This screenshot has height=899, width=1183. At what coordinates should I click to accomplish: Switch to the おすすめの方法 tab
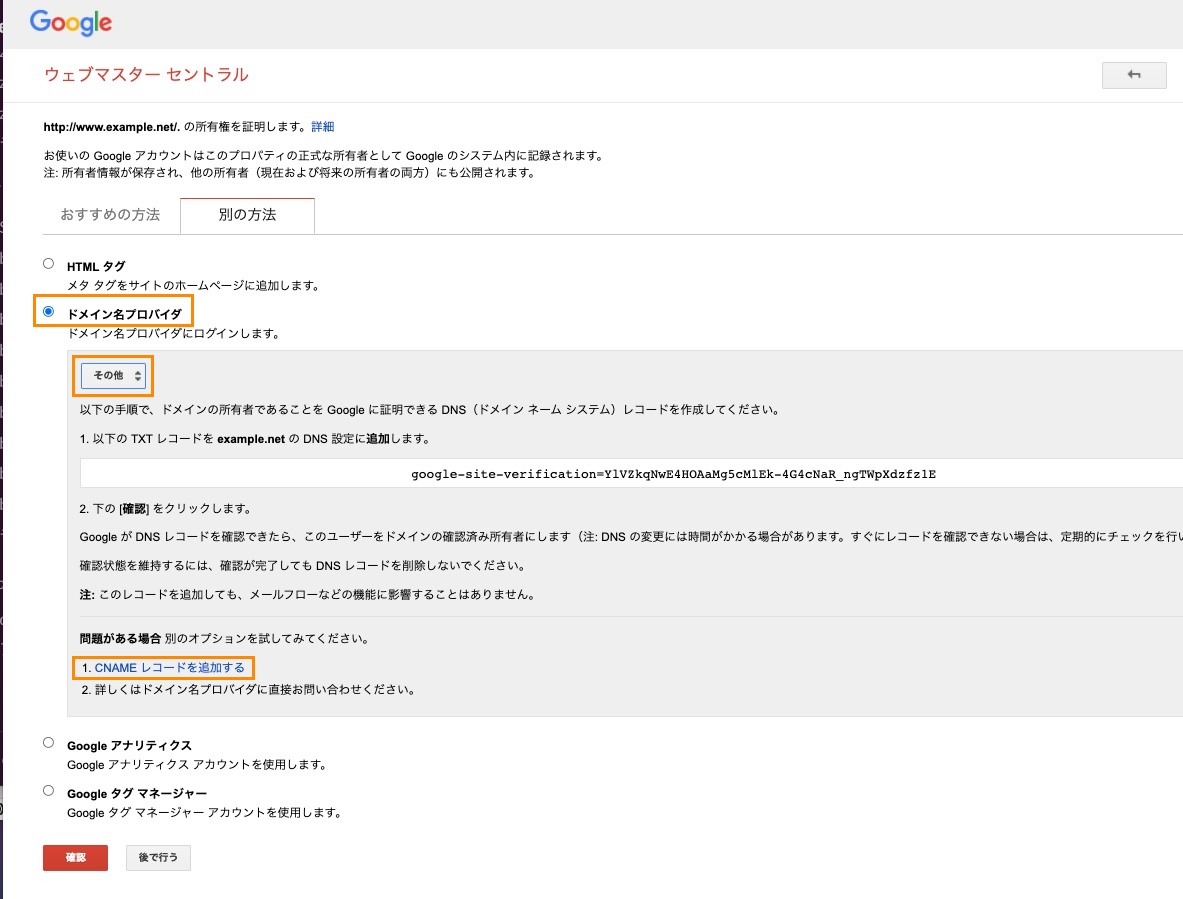pyautogui.click(x=110, y=215)
